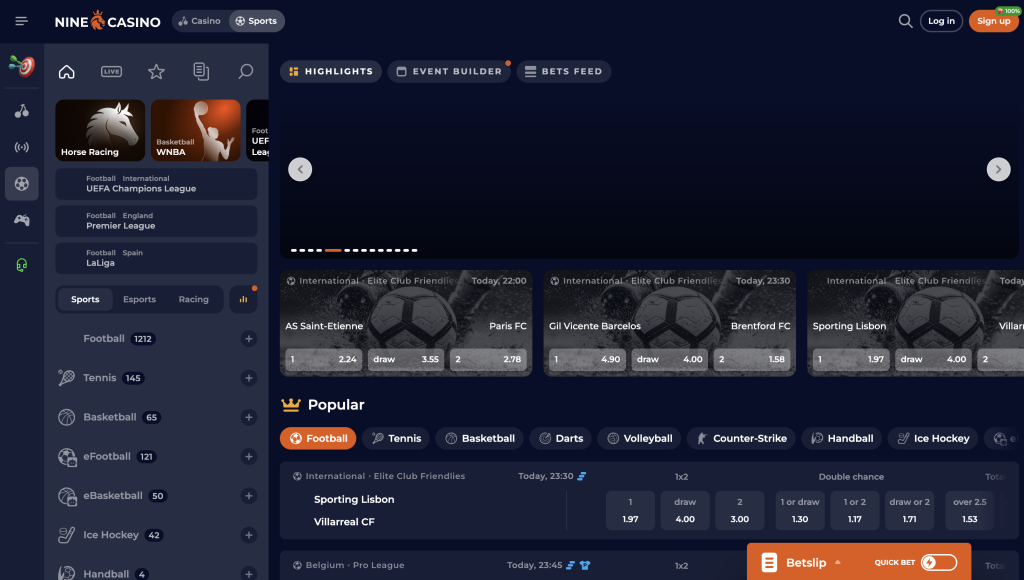Select over 2.5 odds 1.53
Viewport: 1024px width, 580px height.
[970, 510]
